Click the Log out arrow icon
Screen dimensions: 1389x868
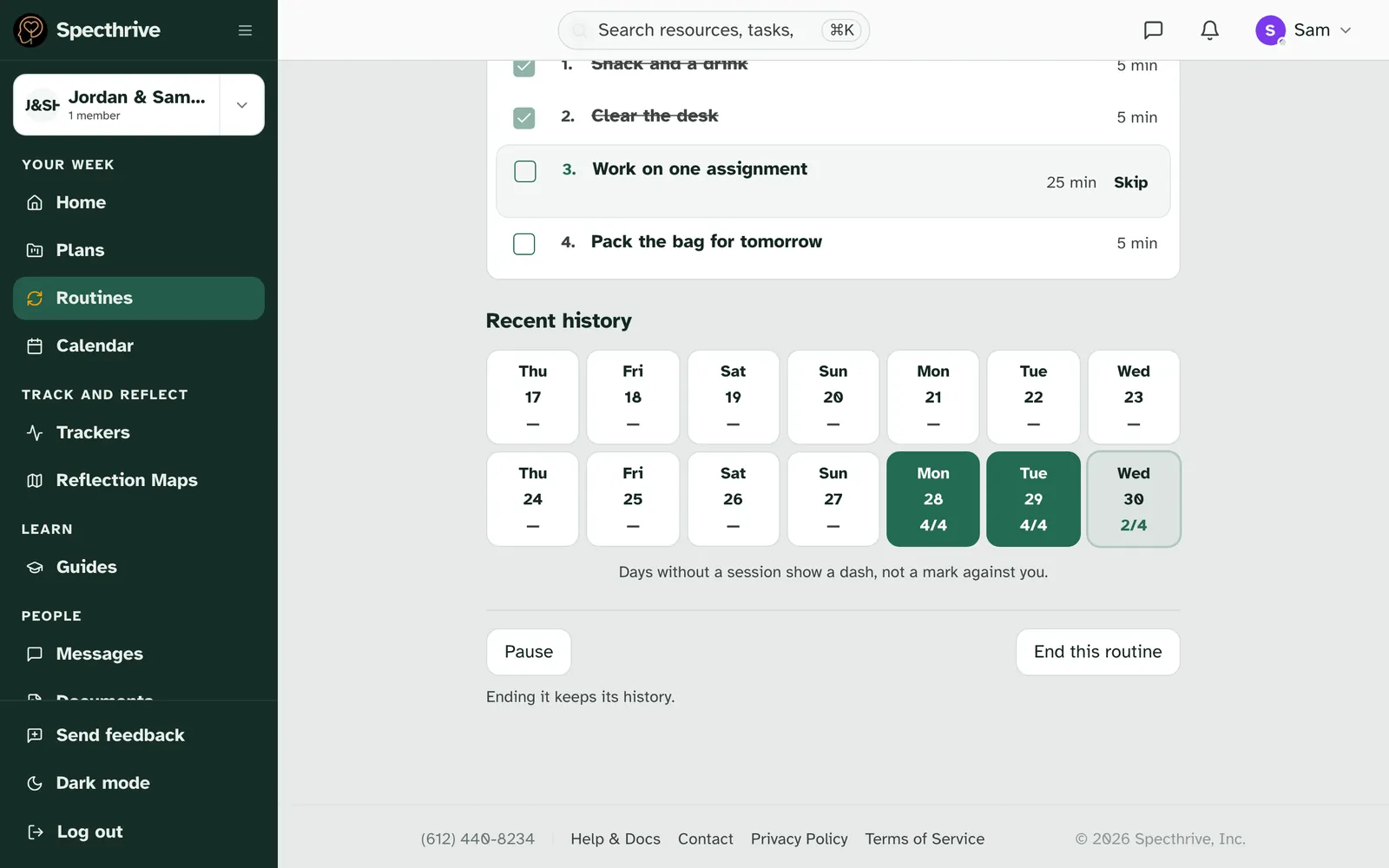[x=35, y=832]
